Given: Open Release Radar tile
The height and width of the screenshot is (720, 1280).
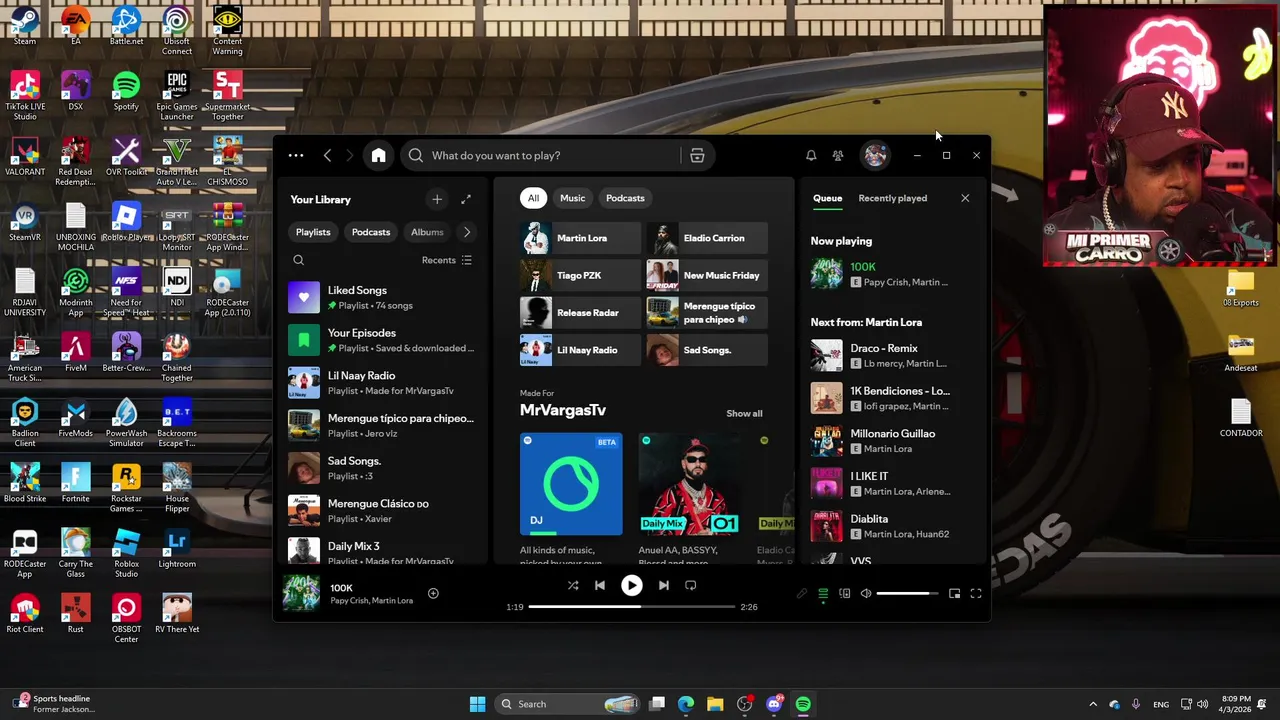Looking at the screenshot, I should point(580,313).
